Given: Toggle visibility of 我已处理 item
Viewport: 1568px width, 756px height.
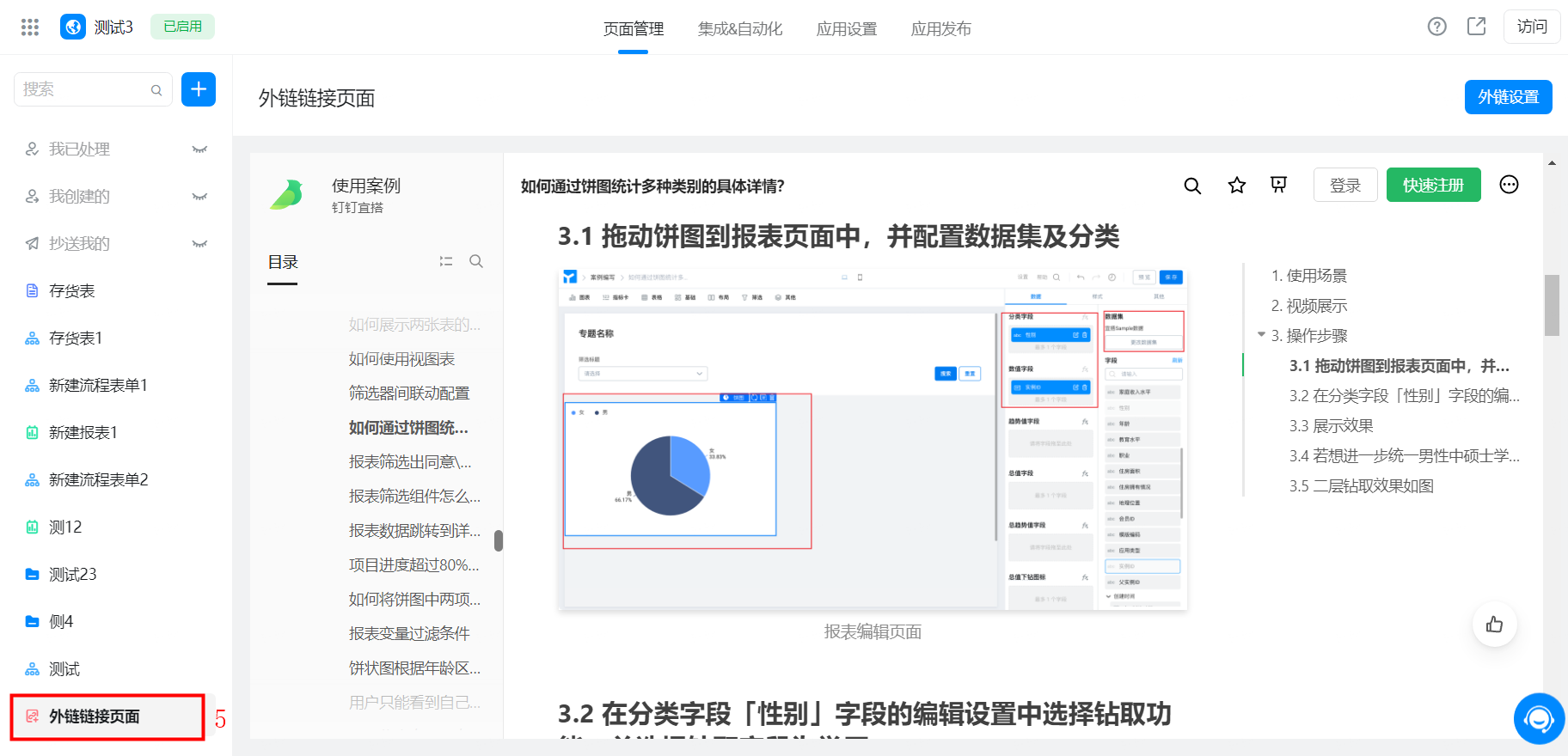Looking at the screenshot, I should (199, 149).
